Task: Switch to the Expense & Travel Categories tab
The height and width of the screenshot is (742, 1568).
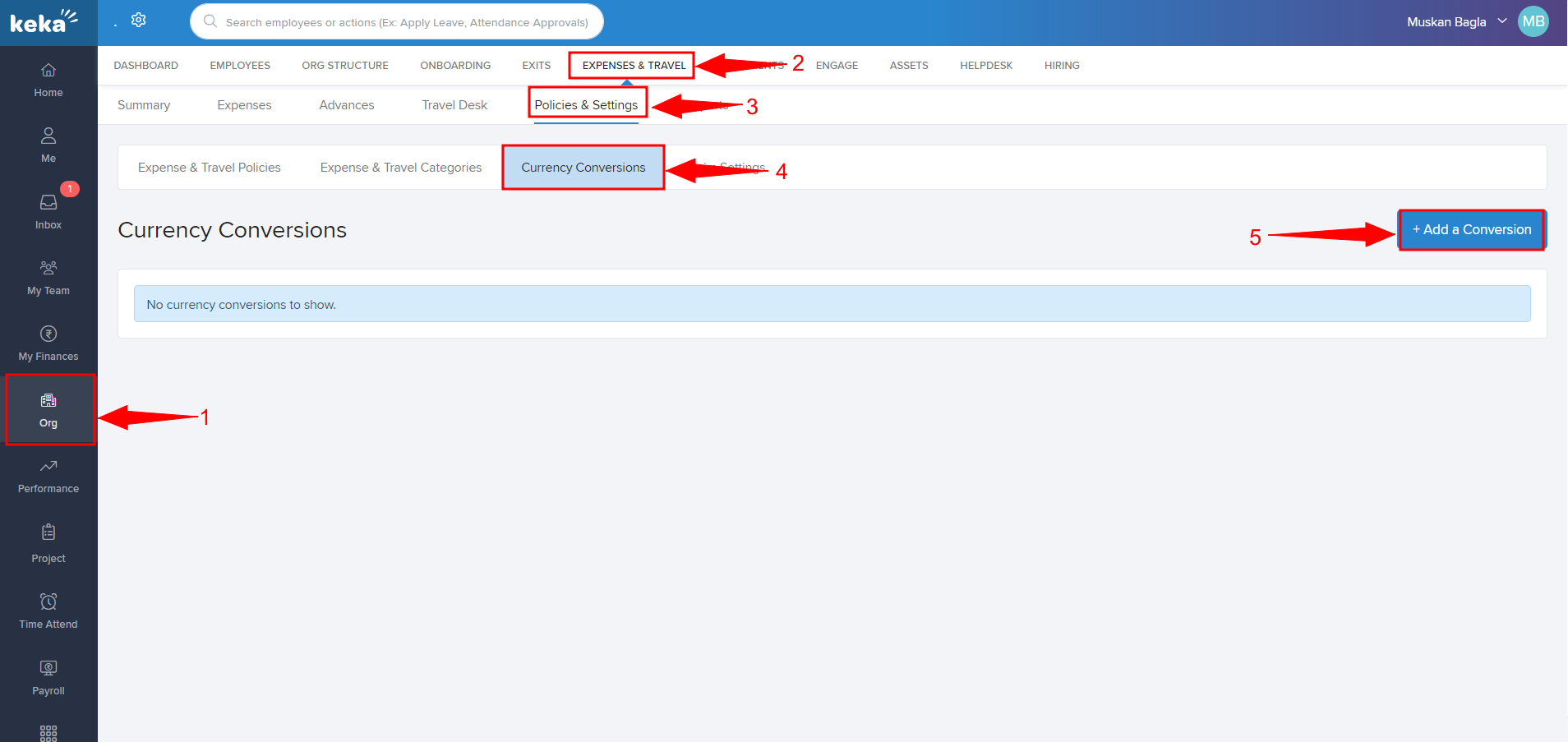Action: click(401, 168)
